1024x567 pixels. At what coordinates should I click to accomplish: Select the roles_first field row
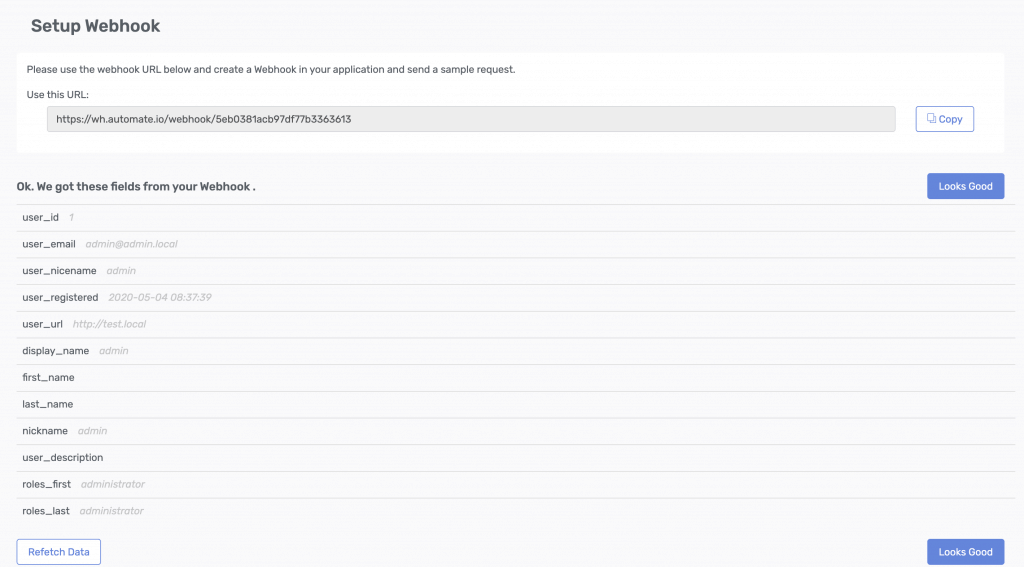tap(516, 485)
